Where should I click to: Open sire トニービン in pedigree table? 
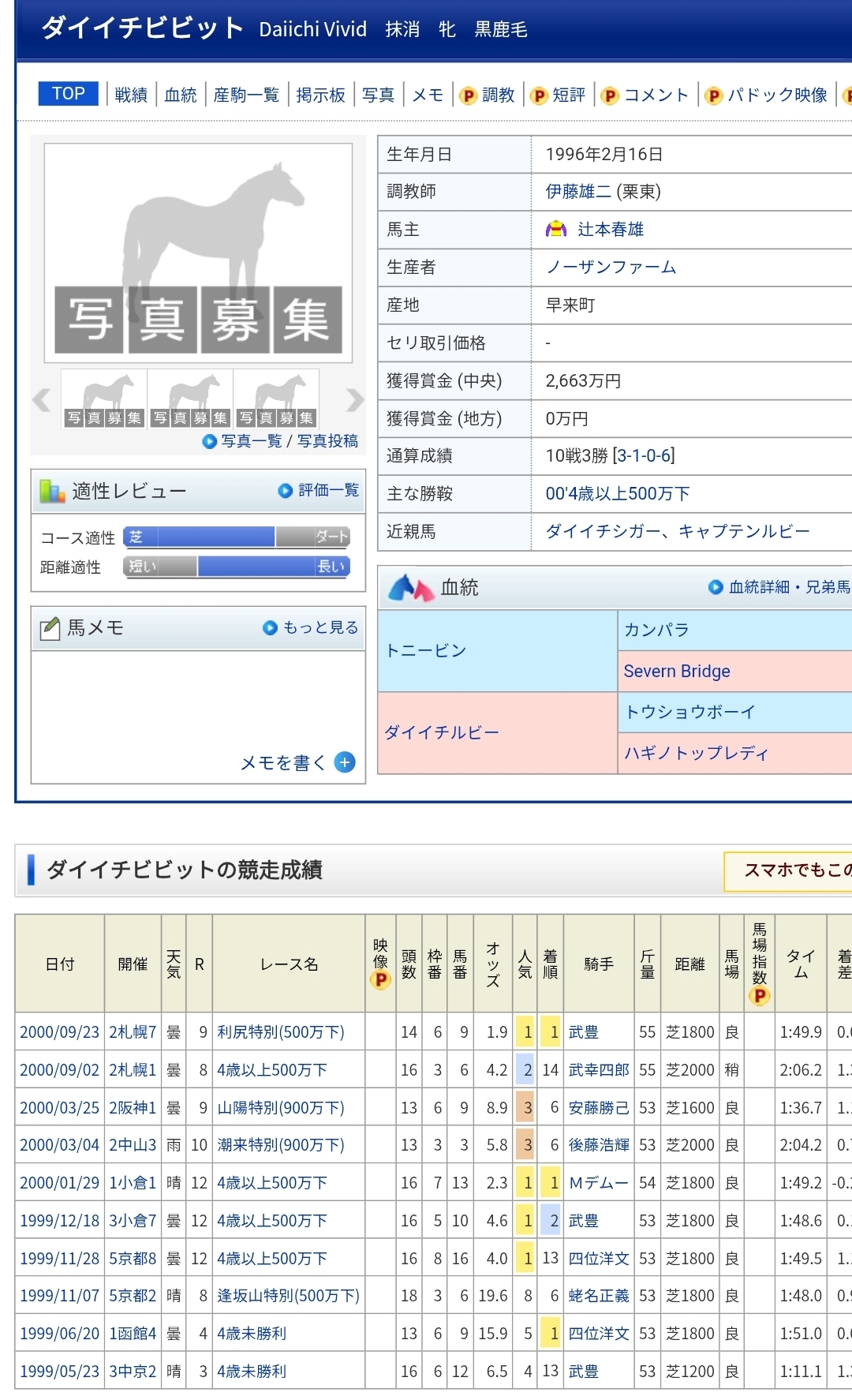[x=426, y=651]
